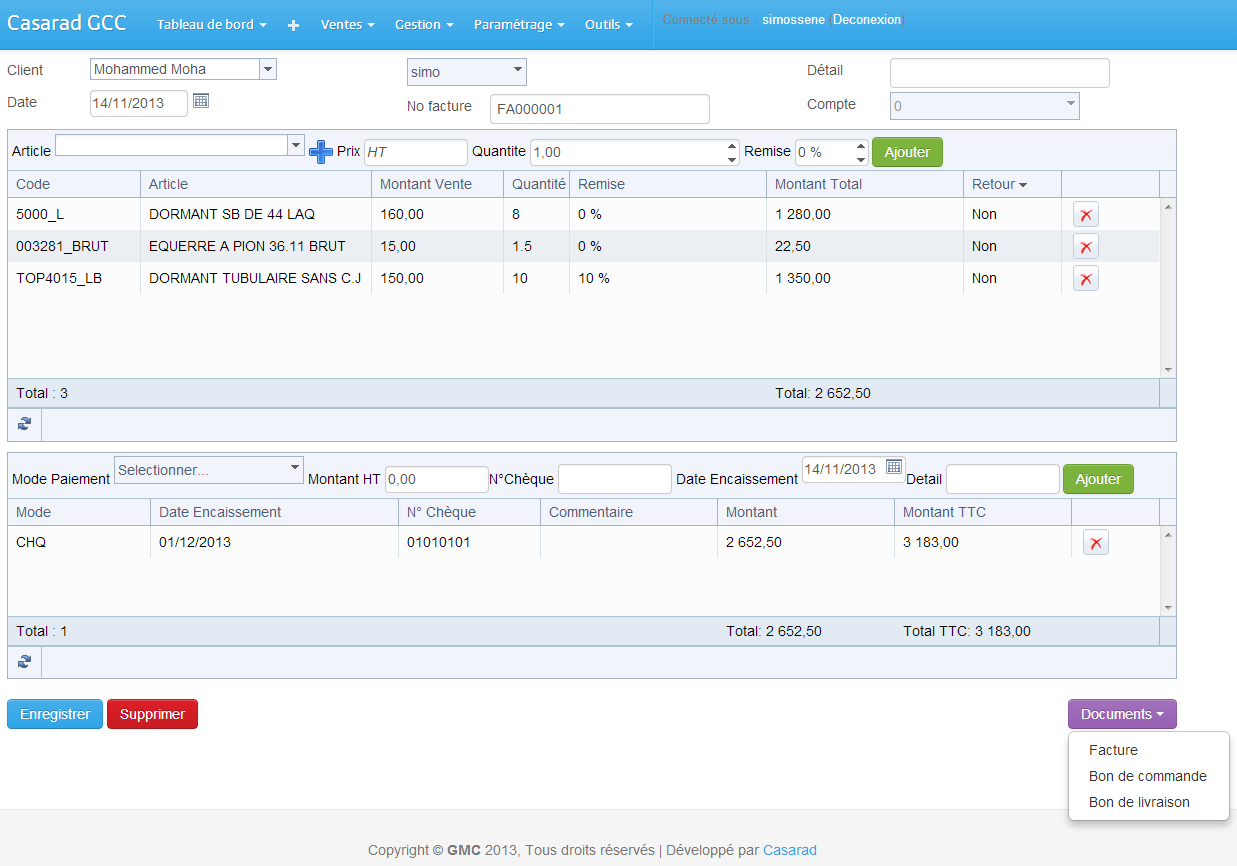
Task: Open the Documents dropdown button
Action: click(x=1122, y=714)
